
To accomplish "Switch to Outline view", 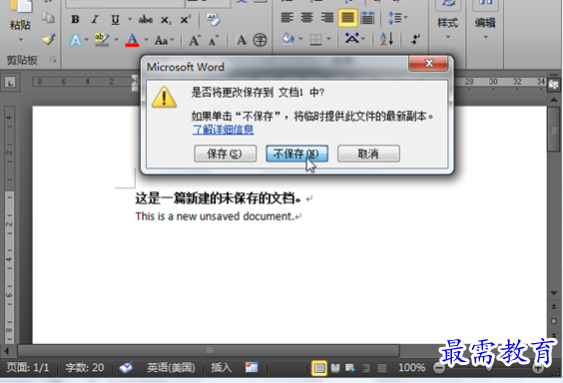I will tap(366, 368).
